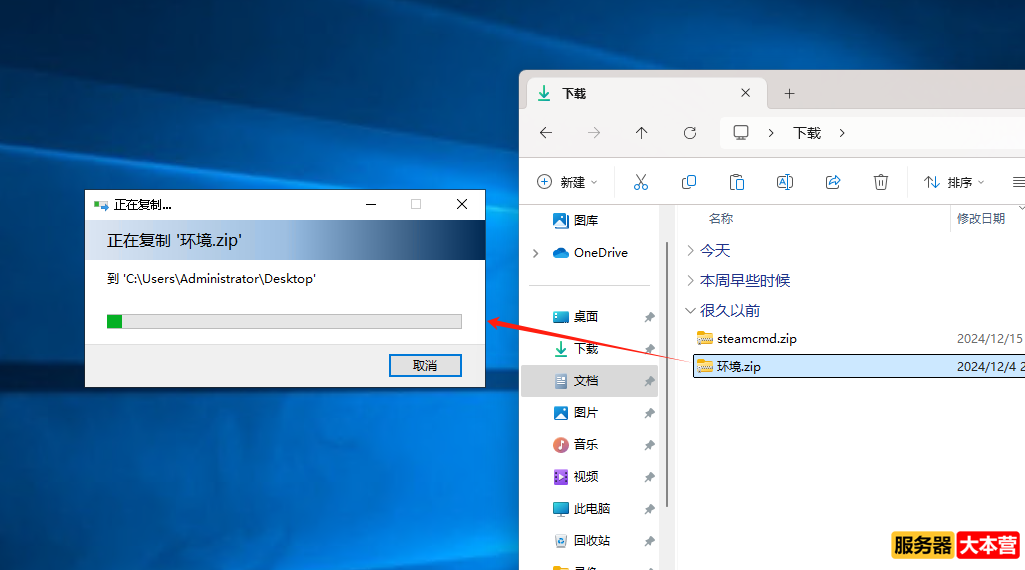This screenshot has width=1025, height=570.
Task: Click the Rename icon in toolbar
Action: pyautogui.click(x=784, y=182)
